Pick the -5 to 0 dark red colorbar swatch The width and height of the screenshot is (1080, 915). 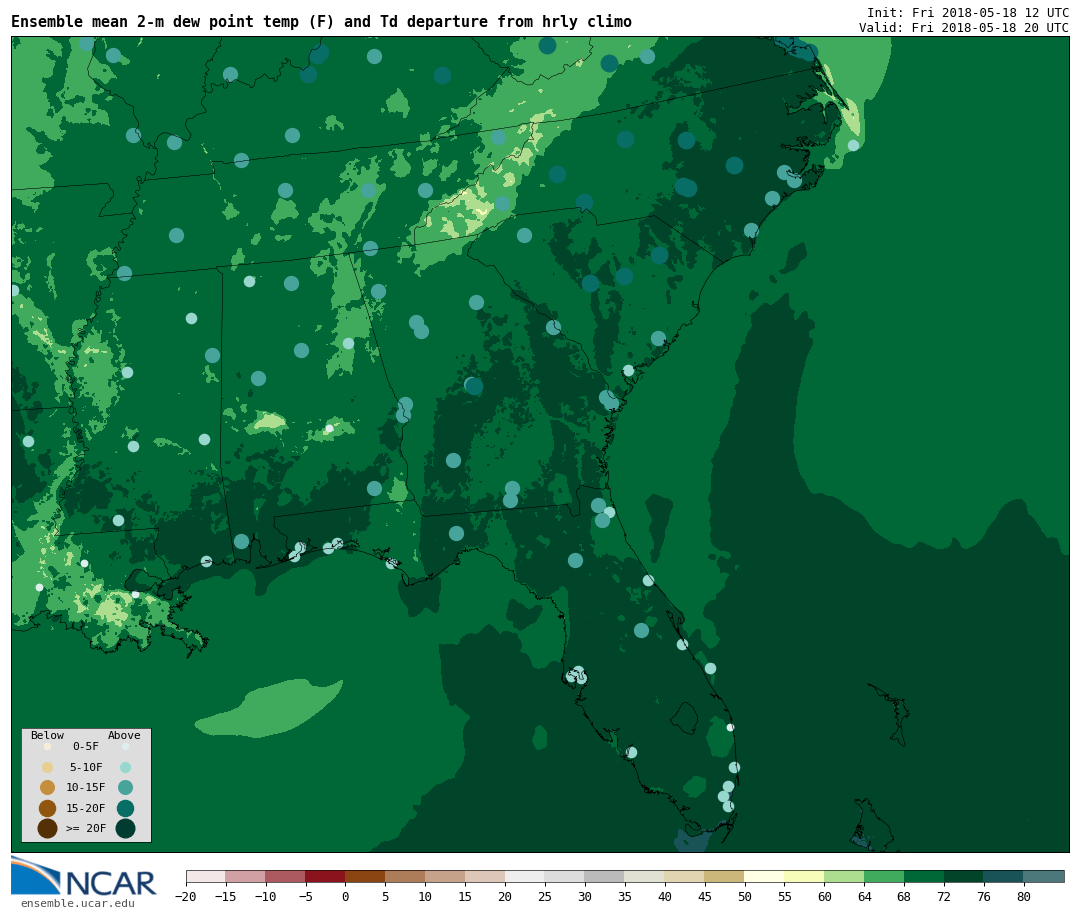[x=325, y=876]
